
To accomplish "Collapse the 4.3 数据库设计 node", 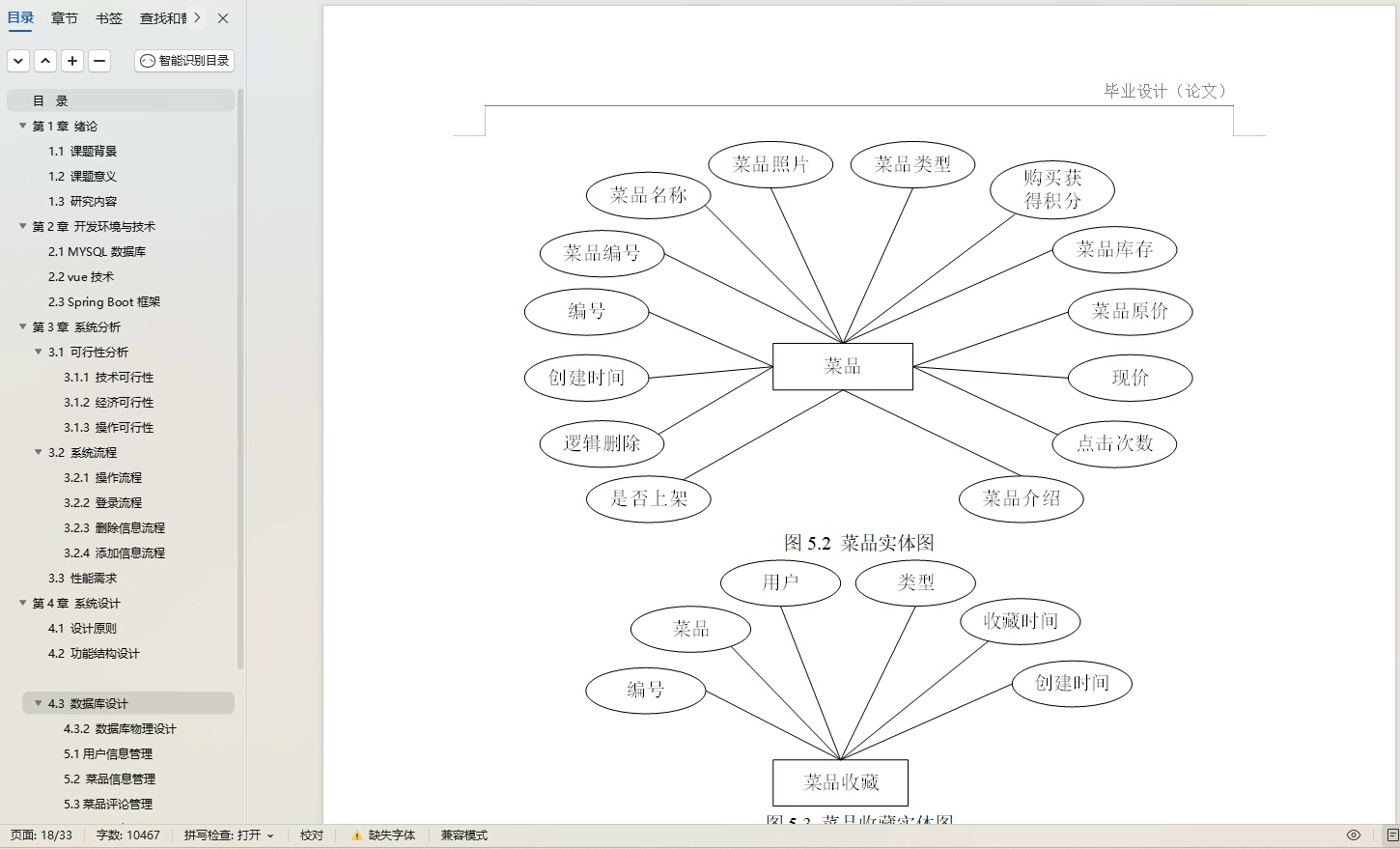I will point(39,703).
